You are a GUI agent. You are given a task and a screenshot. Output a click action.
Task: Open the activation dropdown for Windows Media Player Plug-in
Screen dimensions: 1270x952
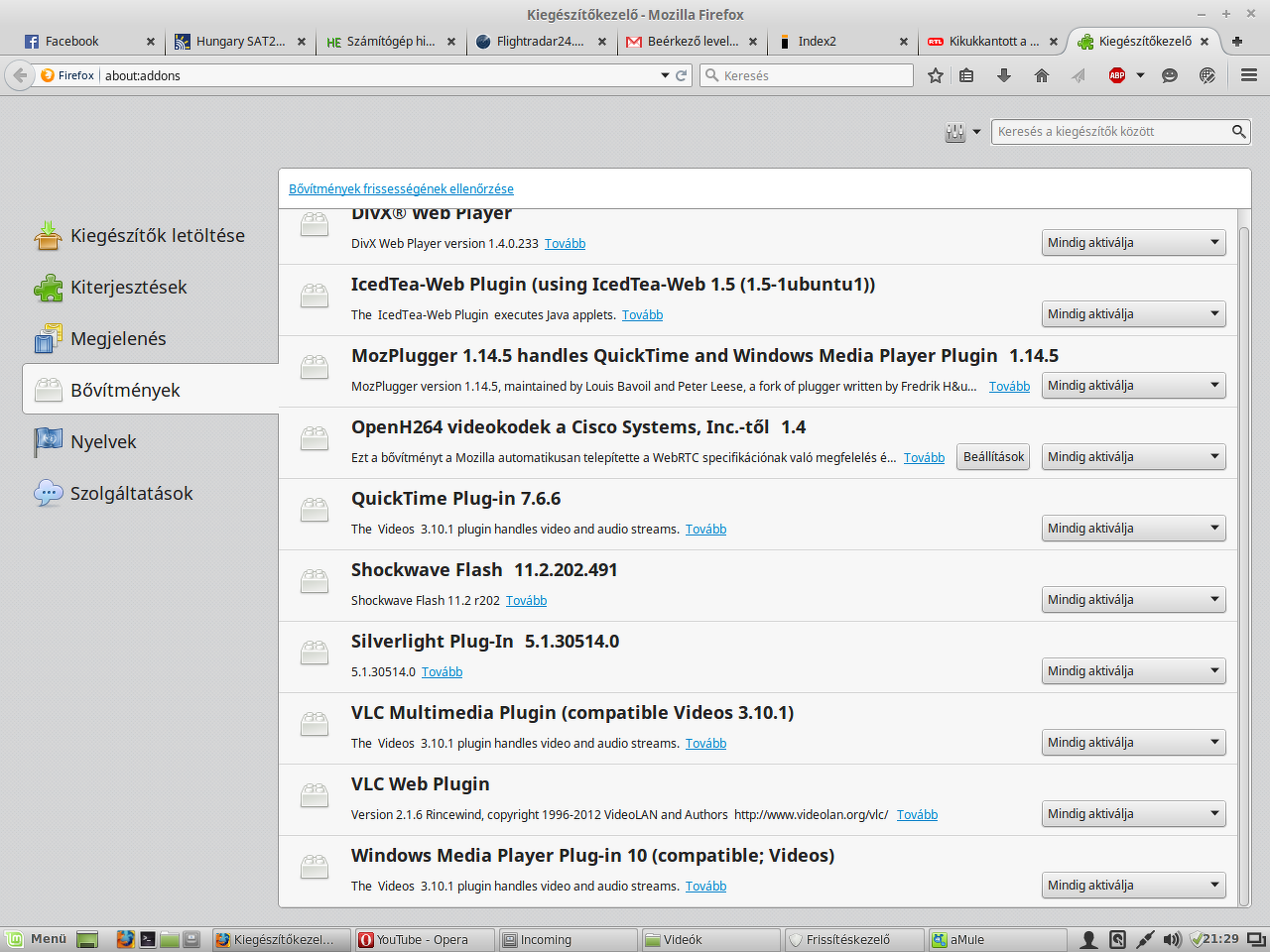click(x=1133, y=886)
